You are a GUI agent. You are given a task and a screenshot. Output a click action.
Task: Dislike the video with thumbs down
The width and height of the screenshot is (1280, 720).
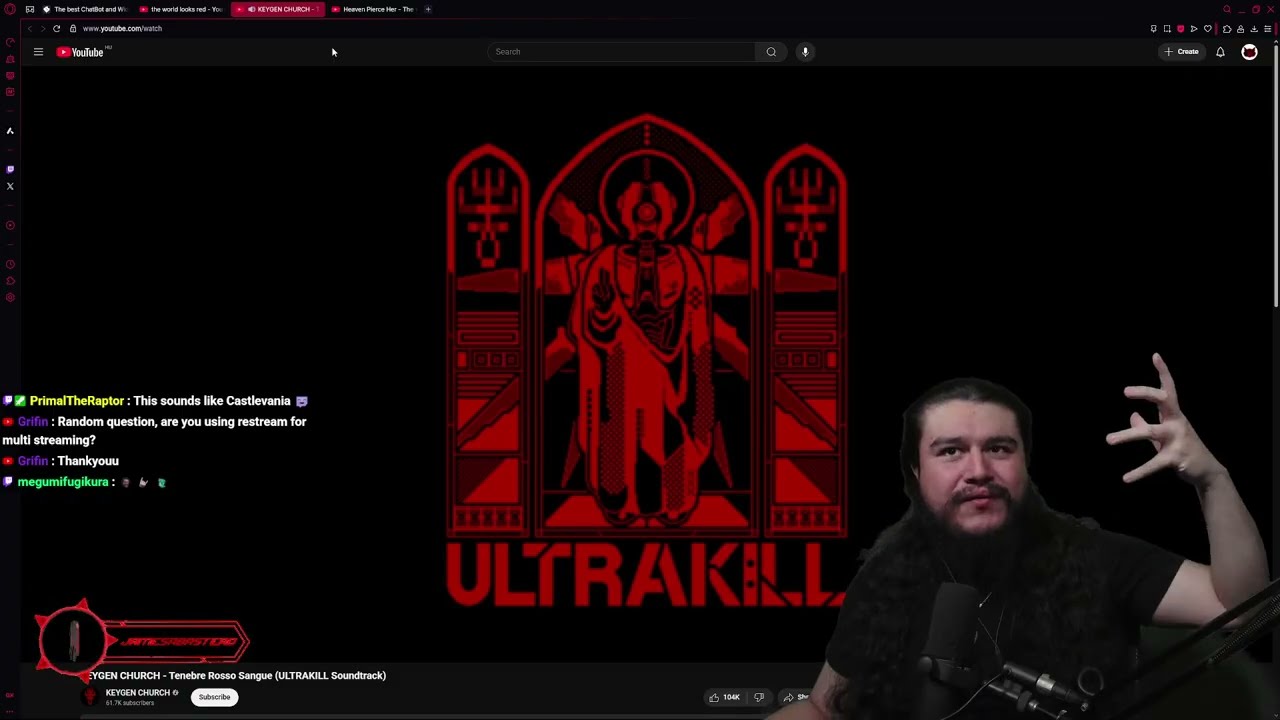coord(759,697)
